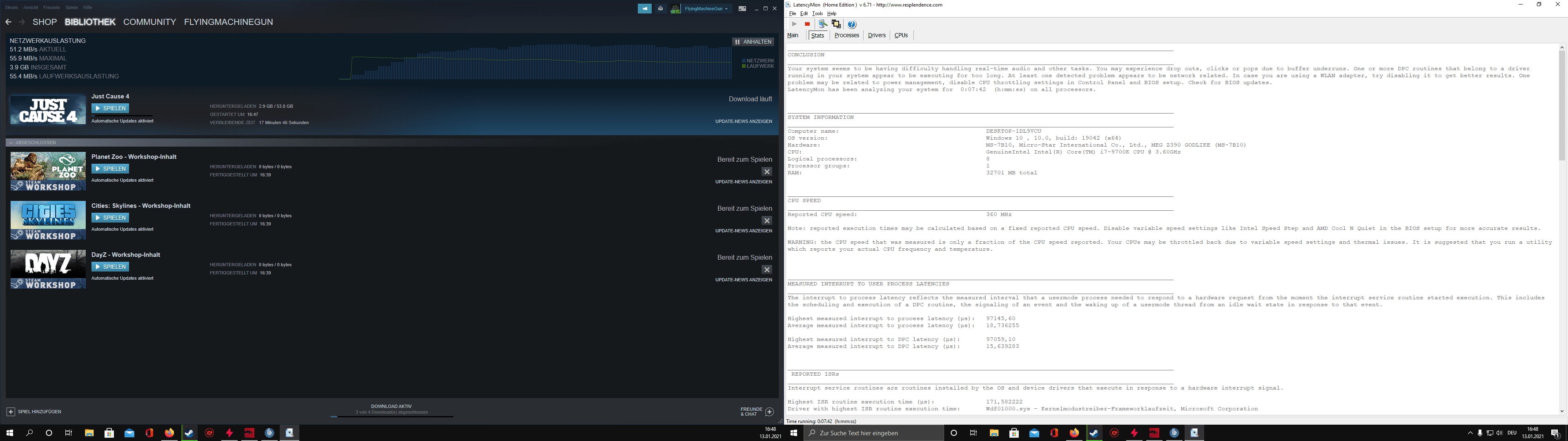1568x441 pixels.
Task: Open LatencyMon File menu
Action: pos(793,13)
